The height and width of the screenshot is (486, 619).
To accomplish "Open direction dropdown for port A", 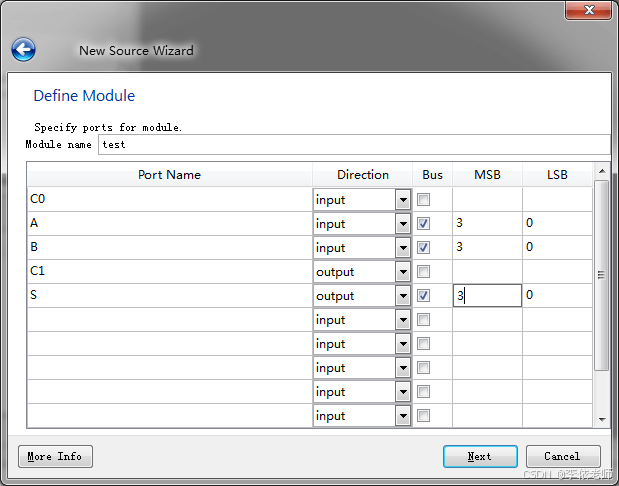I will tap(403, 224).
